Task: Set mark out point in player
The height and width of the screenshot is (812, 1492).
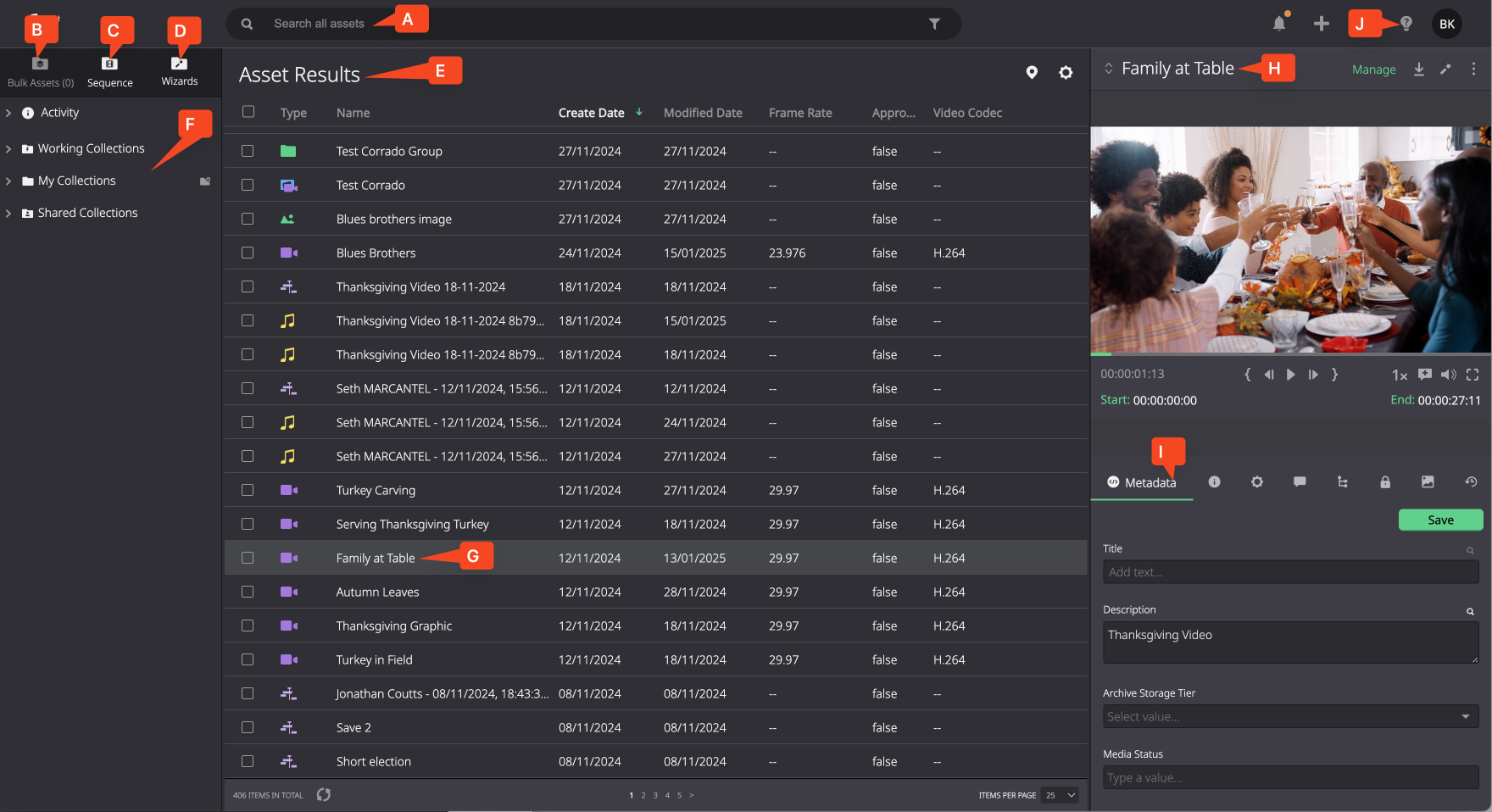Action: click(1334, 375)
